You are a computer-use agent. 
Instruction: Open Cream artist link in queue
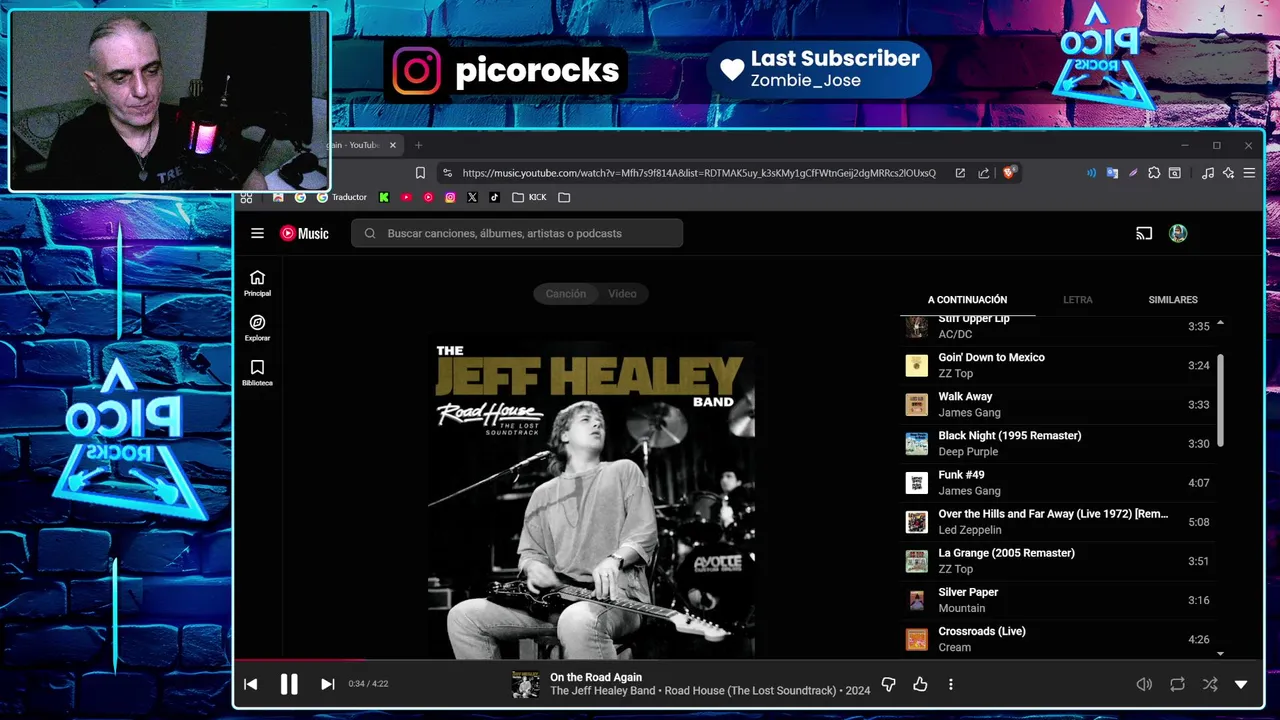point(954,647)
